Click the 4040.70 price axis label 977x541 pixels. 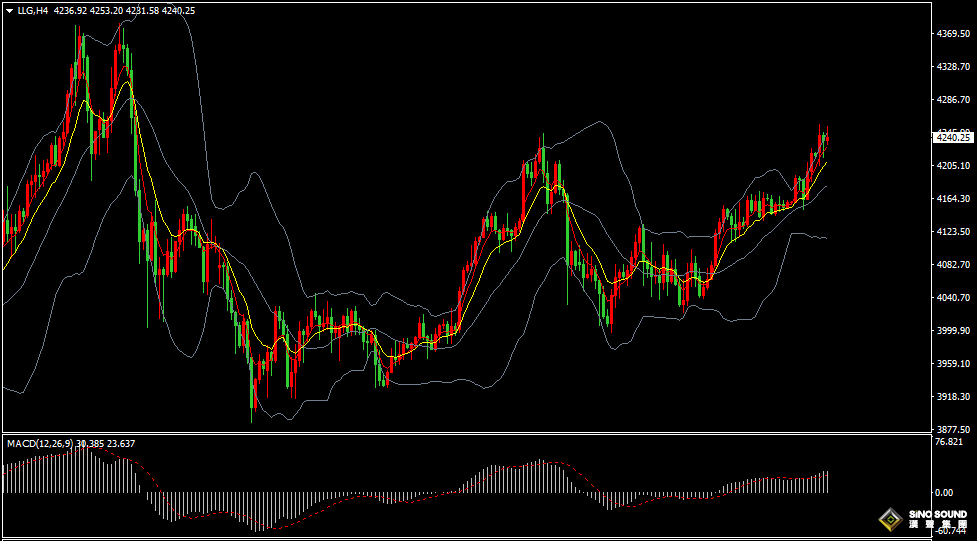click(953, 298)
